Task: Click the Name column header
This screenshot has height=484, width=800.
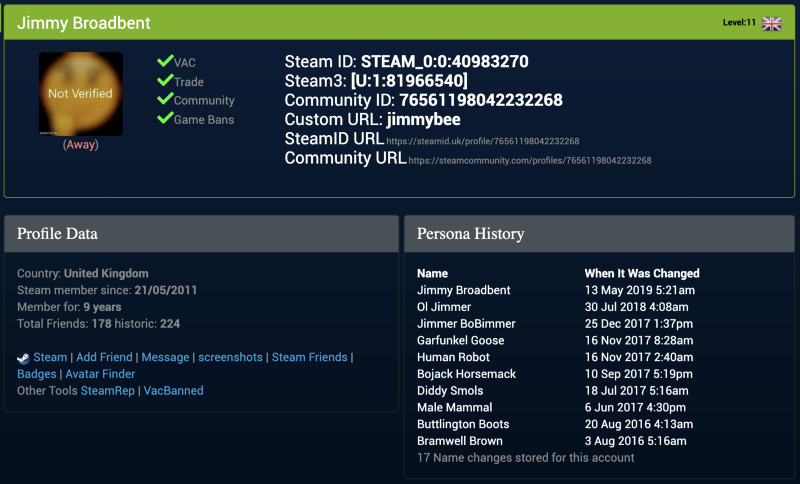Action: coord(432,273)
